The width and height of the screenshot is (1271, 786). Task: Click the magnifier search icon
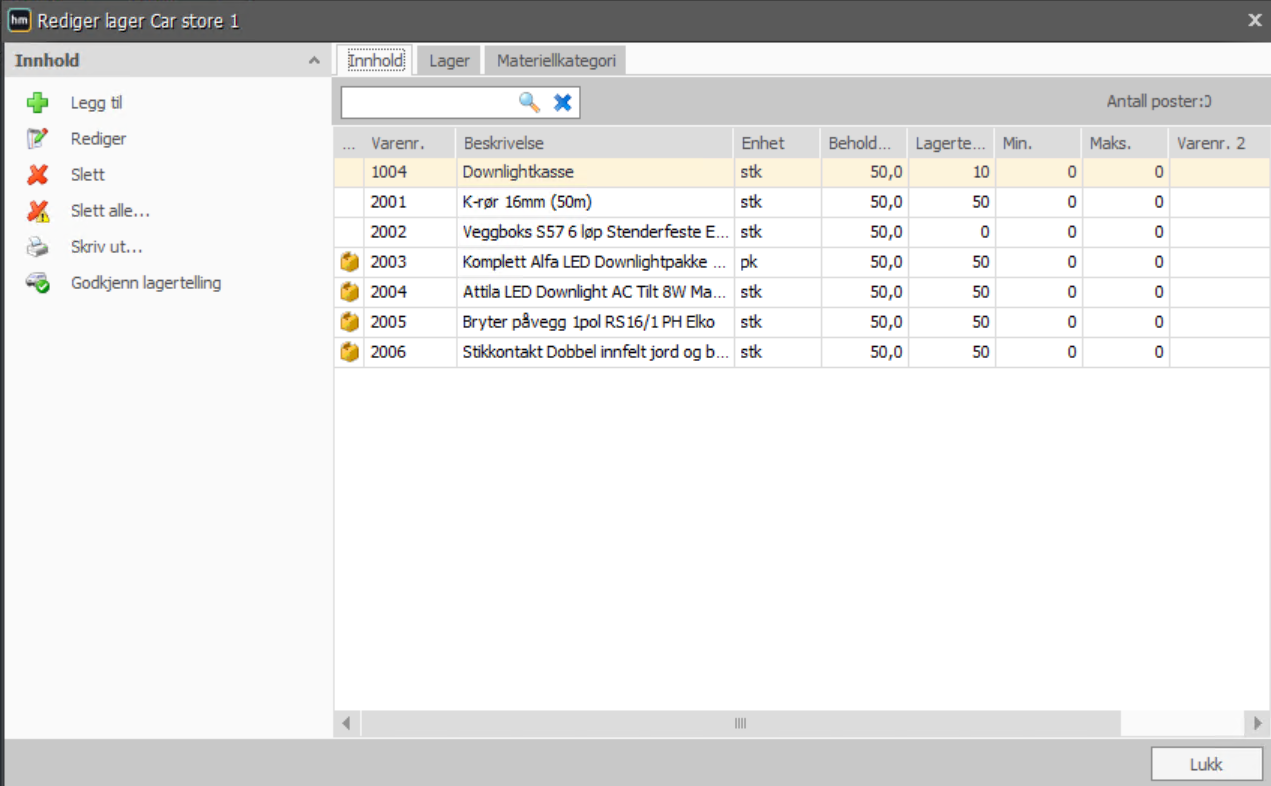tap(529, 102)
